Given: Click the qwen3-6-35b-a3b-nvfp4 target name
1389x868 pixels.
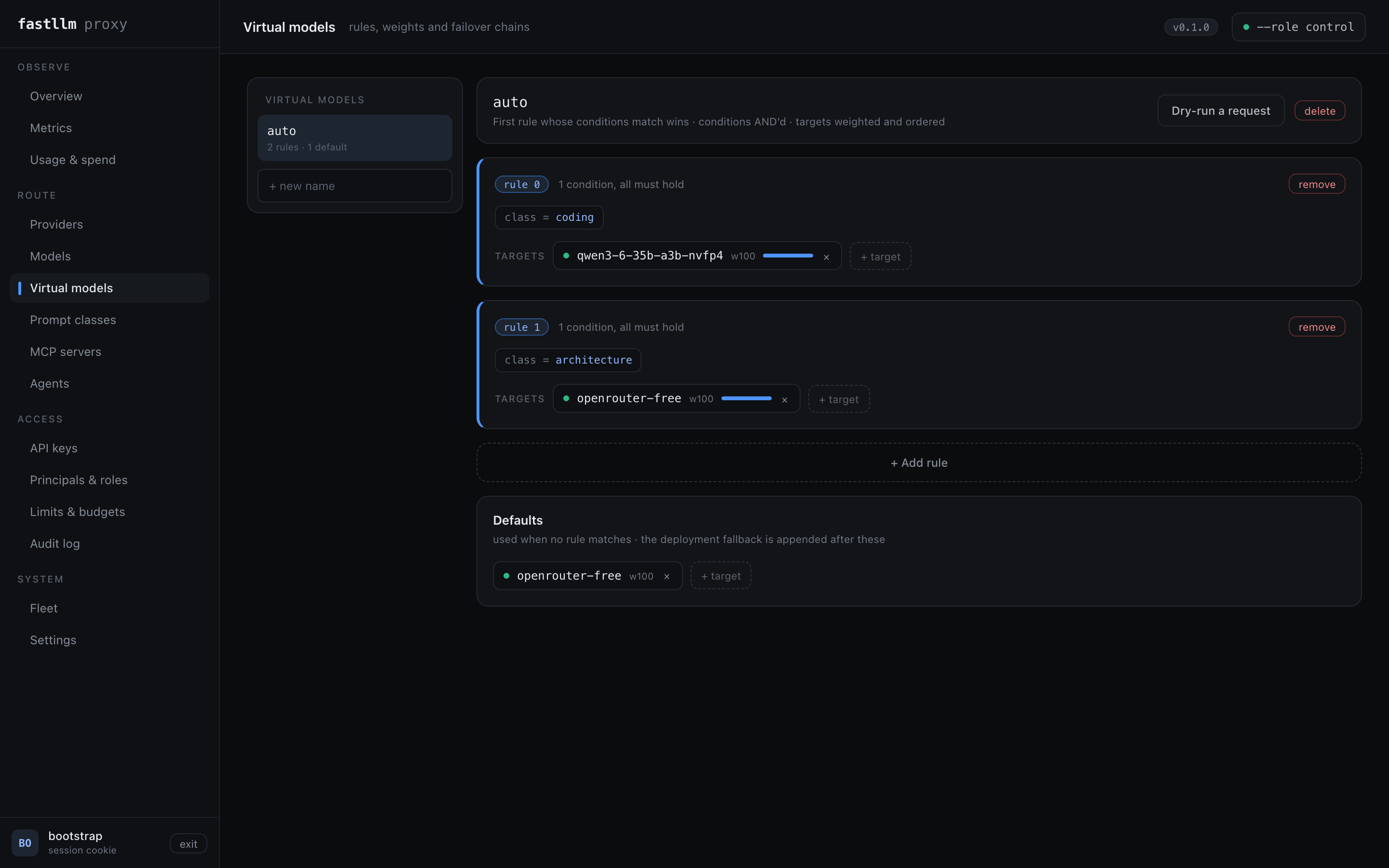Looking at the screenshot, I should click(x=650, y=256).
